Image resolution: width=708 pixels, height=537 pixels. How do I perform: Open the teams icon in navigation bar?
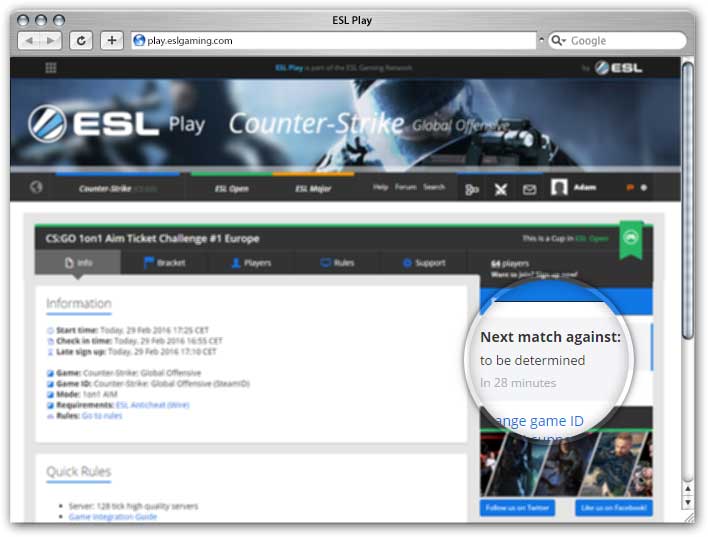click(x=472, y=190)
